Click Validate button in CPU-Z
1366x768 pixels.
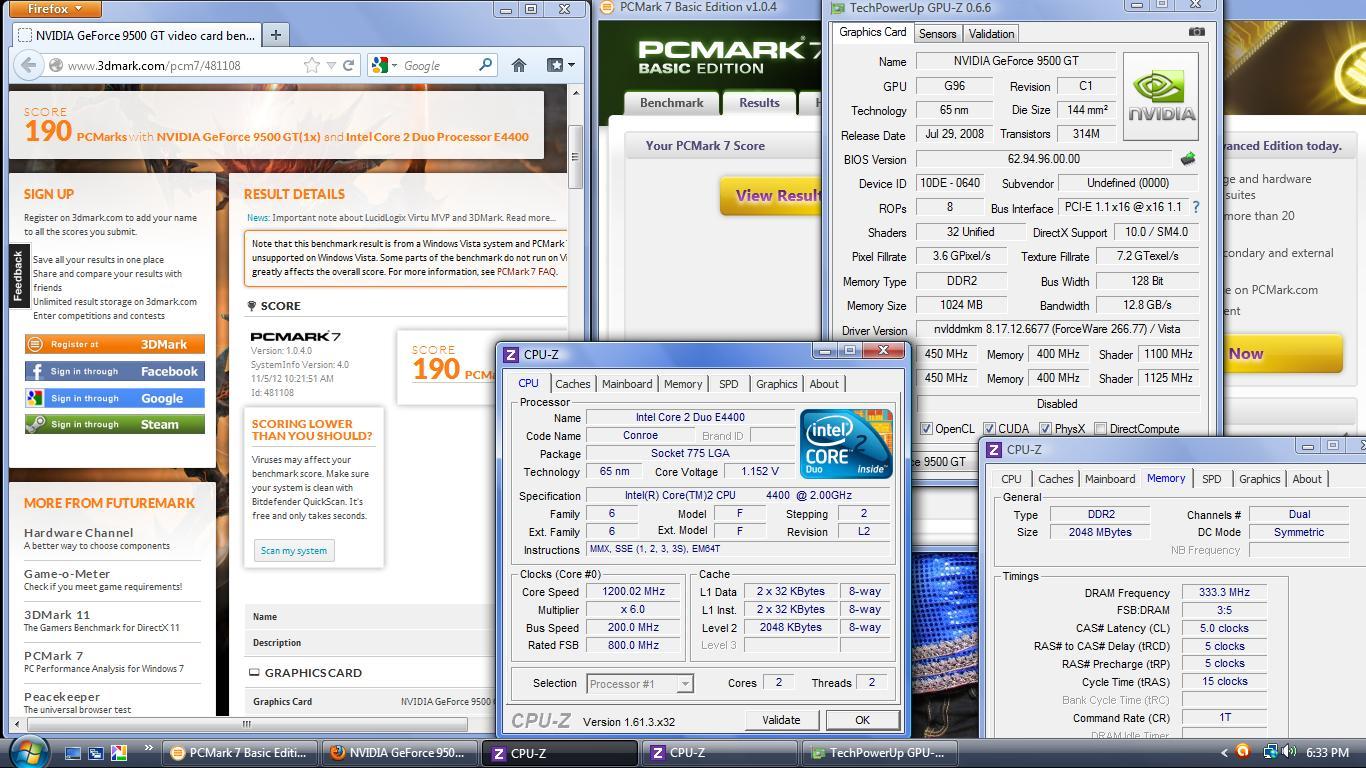[781, 720]
